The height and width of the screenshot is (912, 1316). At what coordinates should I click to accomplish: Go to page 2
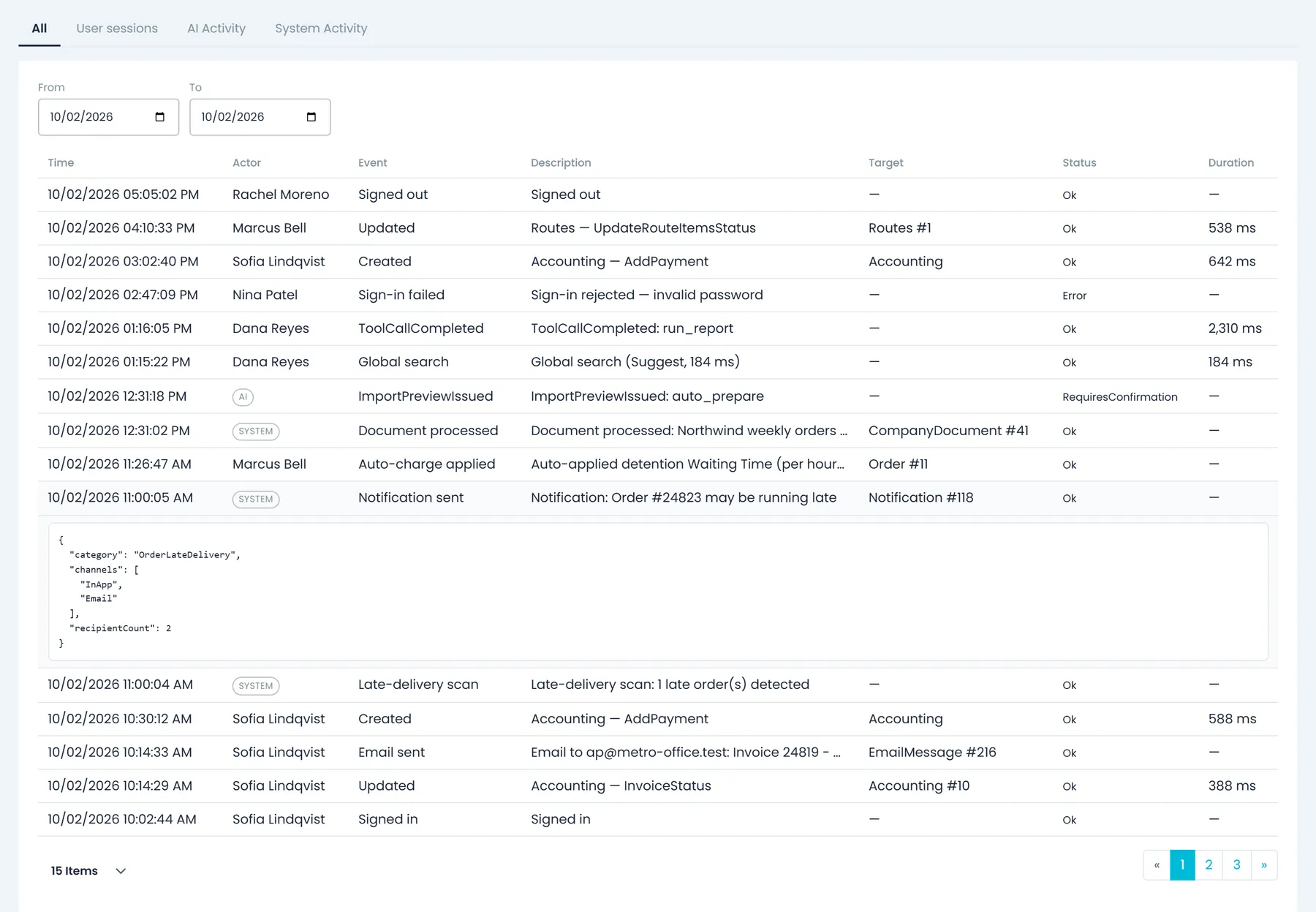pos(1209,865)
